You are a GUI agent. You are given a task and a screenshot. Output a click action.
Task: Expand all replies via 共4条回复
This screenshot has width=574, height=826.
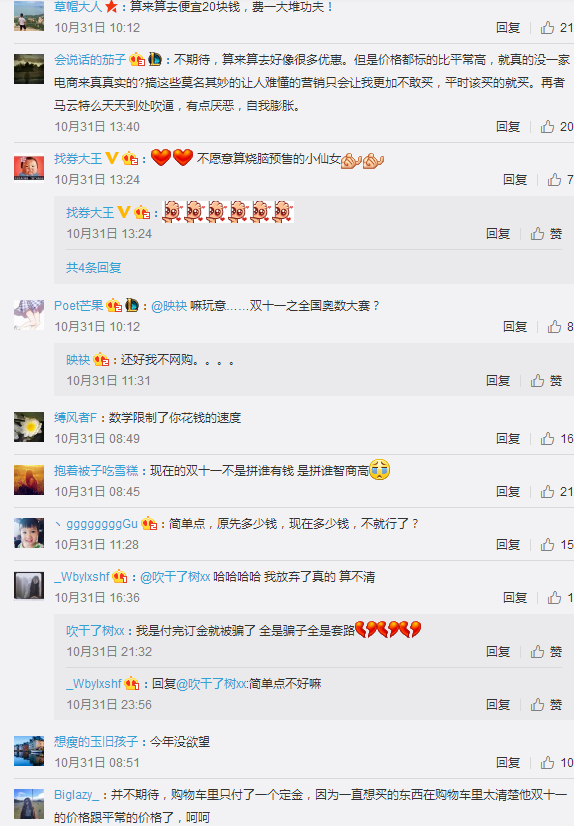94,268
